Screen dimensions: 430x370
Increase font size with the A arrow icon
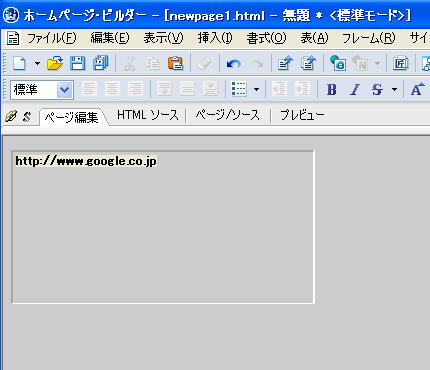pyautogui.click(x=417, y=89)
